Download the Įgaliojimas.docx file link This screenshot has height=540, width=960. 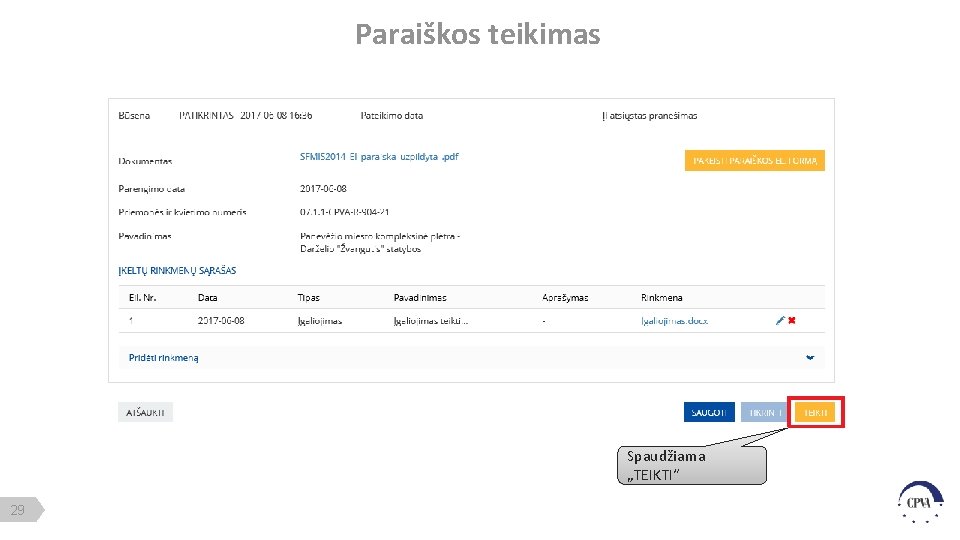click(675, 321)
